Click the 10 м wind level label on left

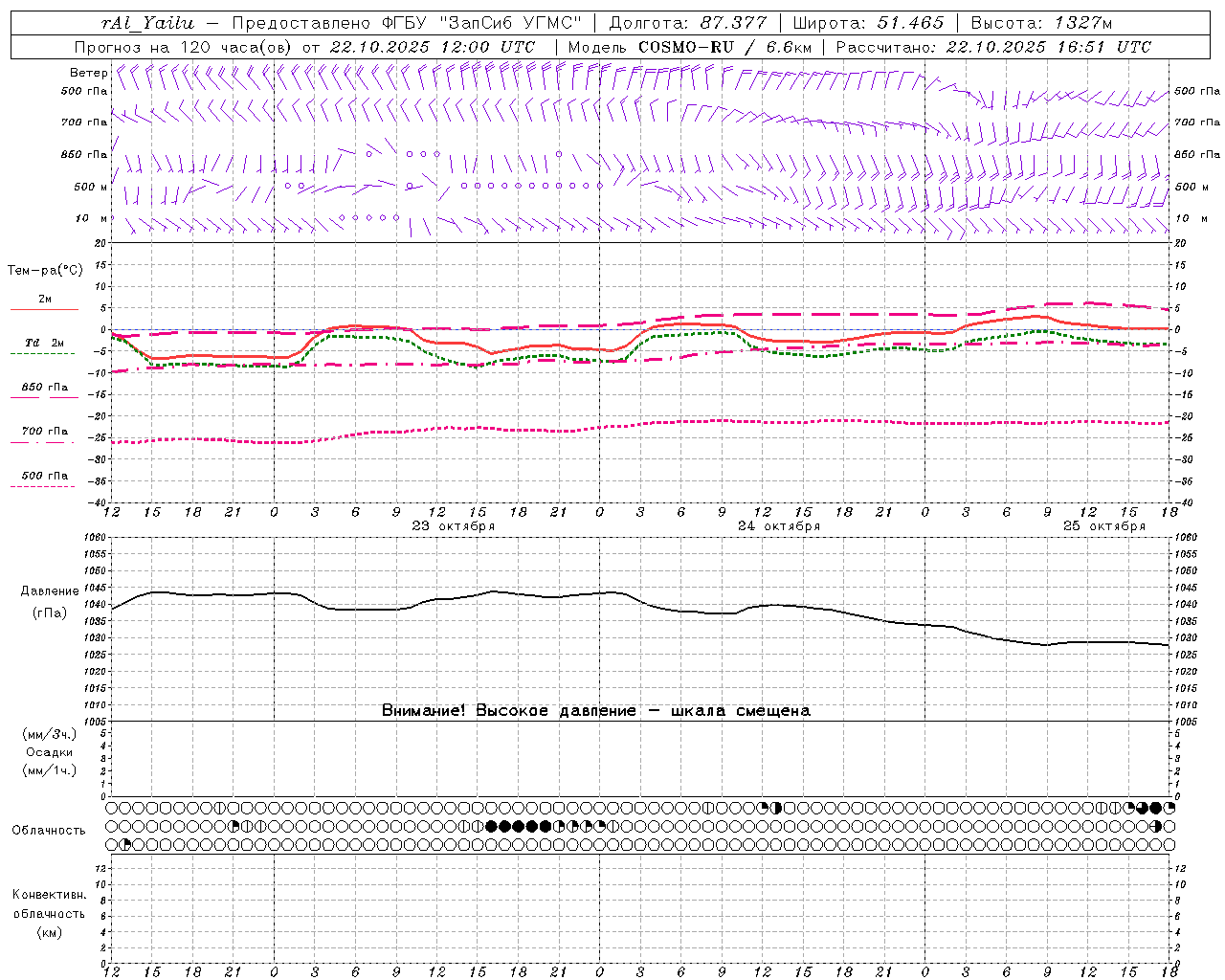click(91, 219)
